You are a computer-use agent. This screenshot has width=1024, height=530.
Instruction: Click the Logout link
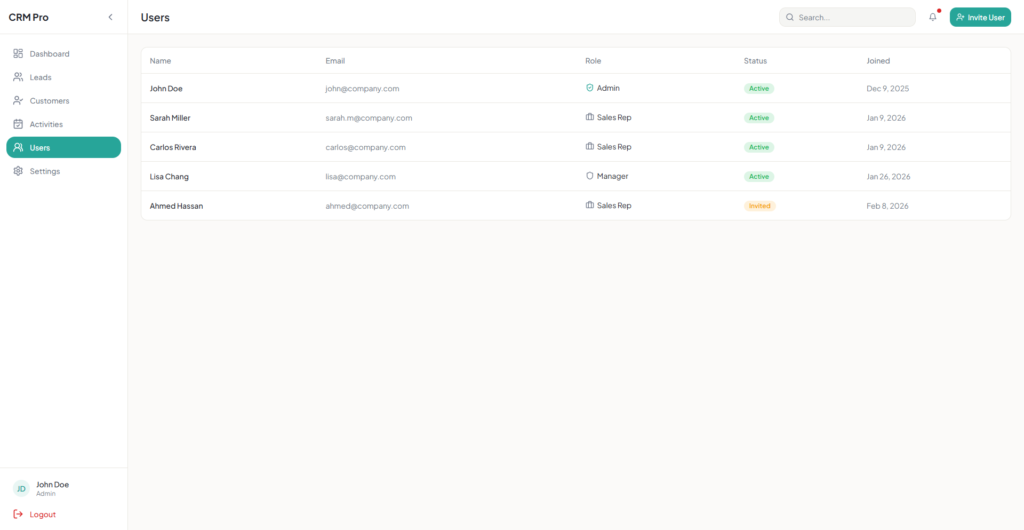click(x=42, y=514)
